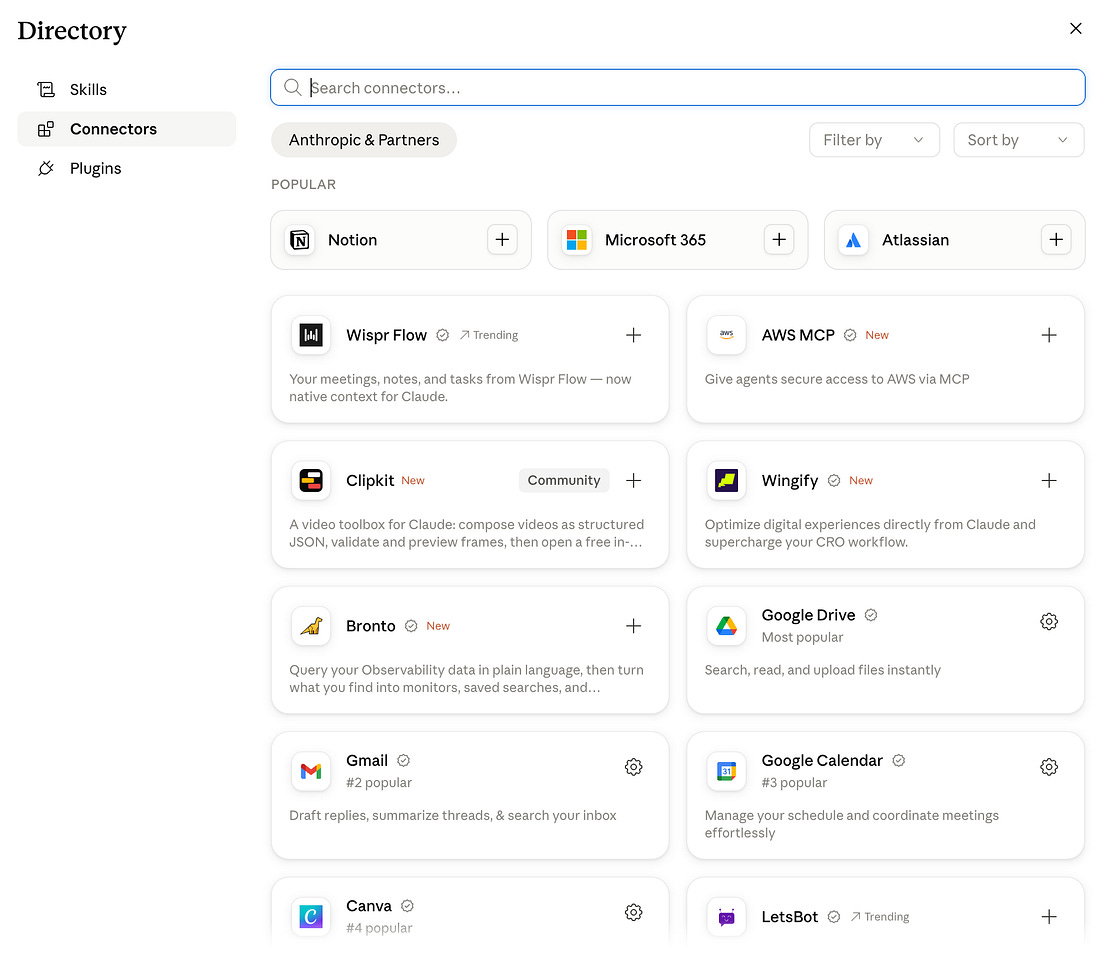The image size is (1100, 962).
Task: Click the Notion card label
Action: tap(352, 240)
